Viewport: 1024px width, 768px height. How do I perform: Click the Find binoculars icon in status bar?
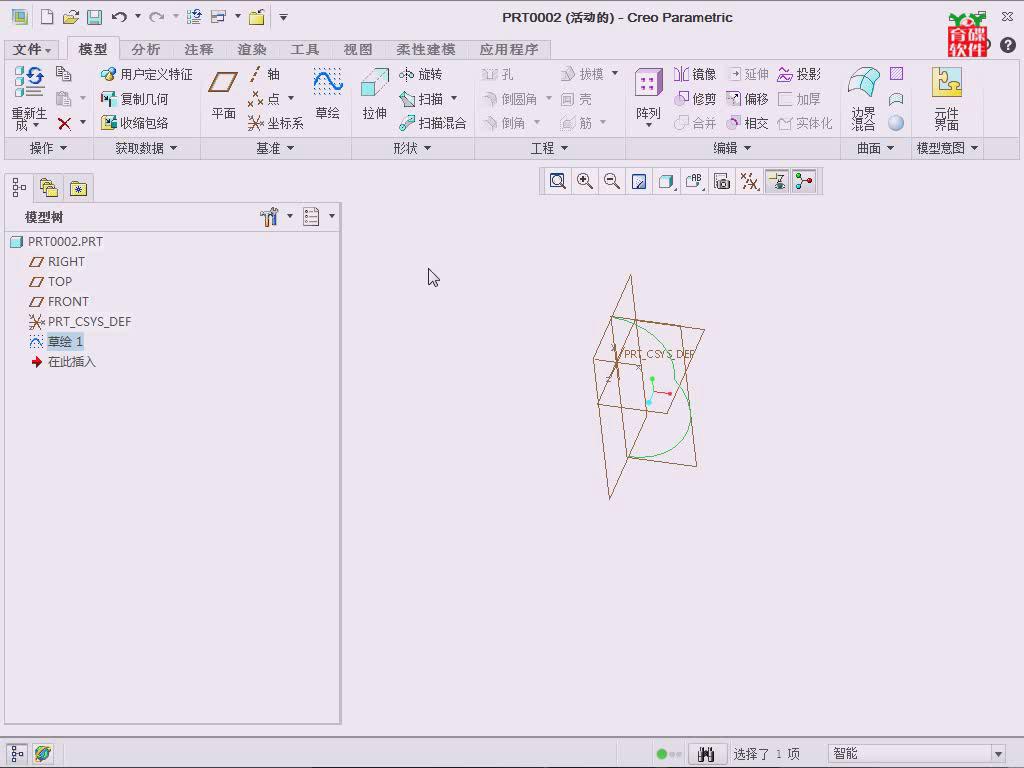pos(707,754)
